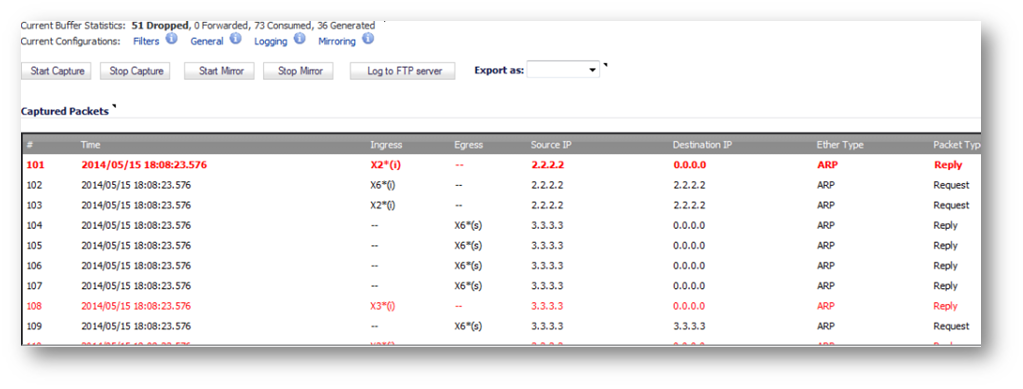Click X6*(i) ingress in row 102

pos(382,185)
